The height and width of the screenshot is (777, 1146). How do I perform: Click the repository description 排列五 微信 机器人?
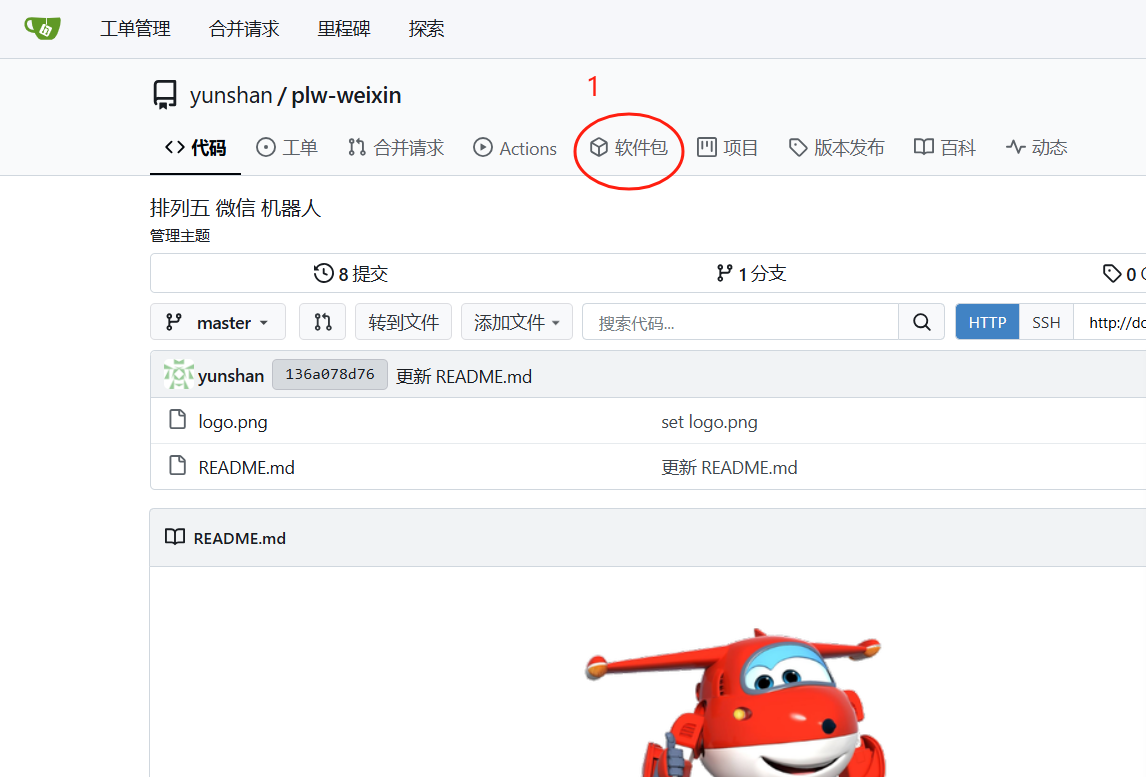point(235,208)
